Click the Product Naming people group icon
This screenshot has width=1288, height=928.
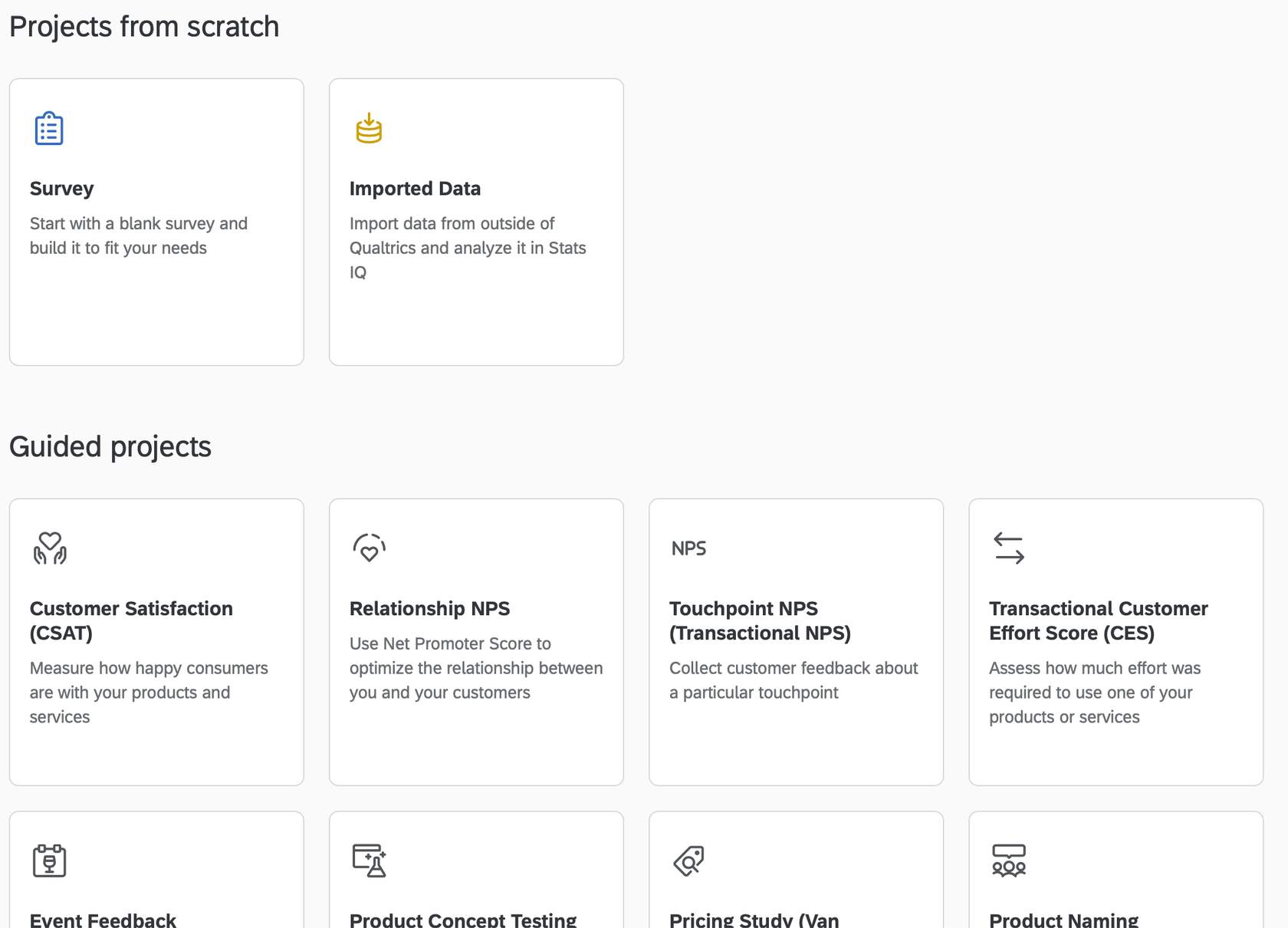pyautogui.click(x=1009, y=861)
